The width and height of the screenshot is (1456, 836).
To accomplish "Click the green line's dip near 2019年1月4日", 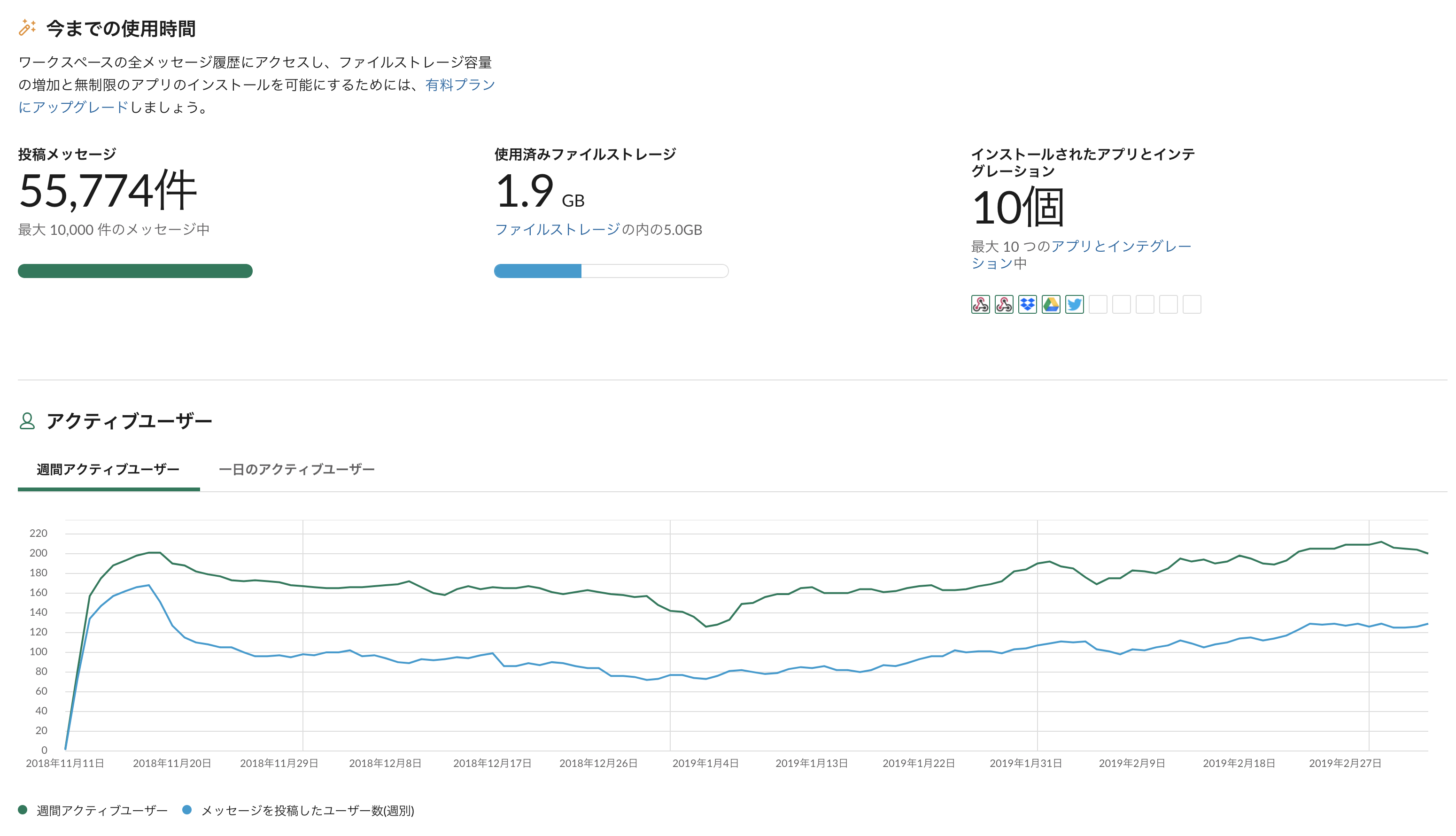I will click(x=706, y=626).
